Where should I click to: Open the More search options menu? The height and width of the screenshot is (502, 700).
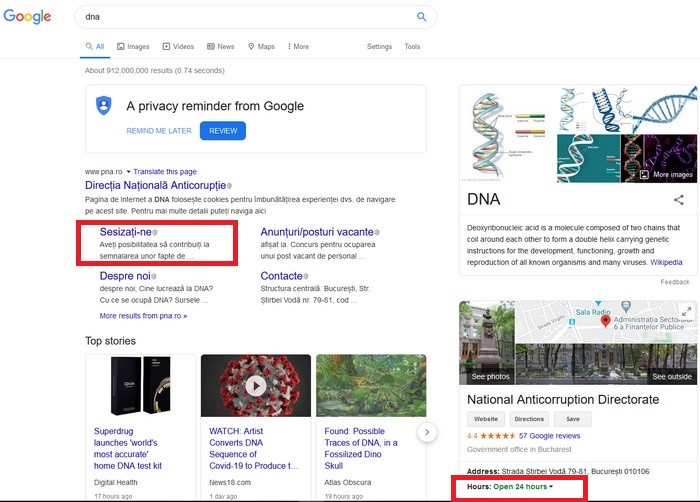click(x=298, y=46)
